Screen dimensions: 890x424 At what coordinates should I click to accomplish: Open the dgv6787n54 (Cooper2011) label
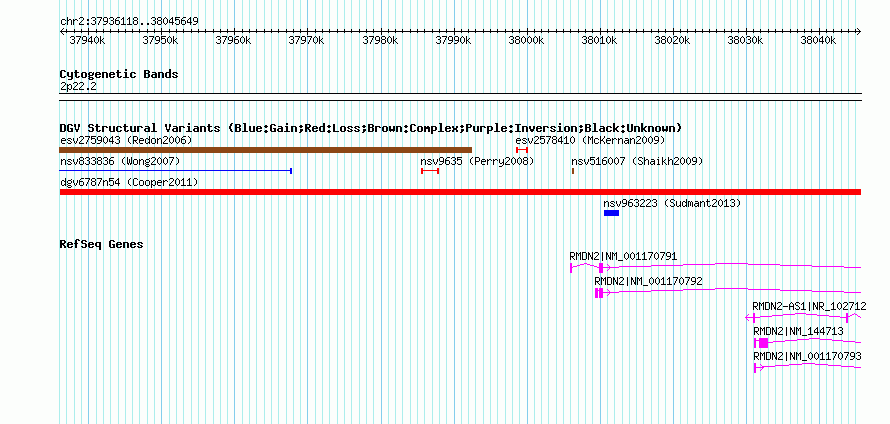[129, 182]
